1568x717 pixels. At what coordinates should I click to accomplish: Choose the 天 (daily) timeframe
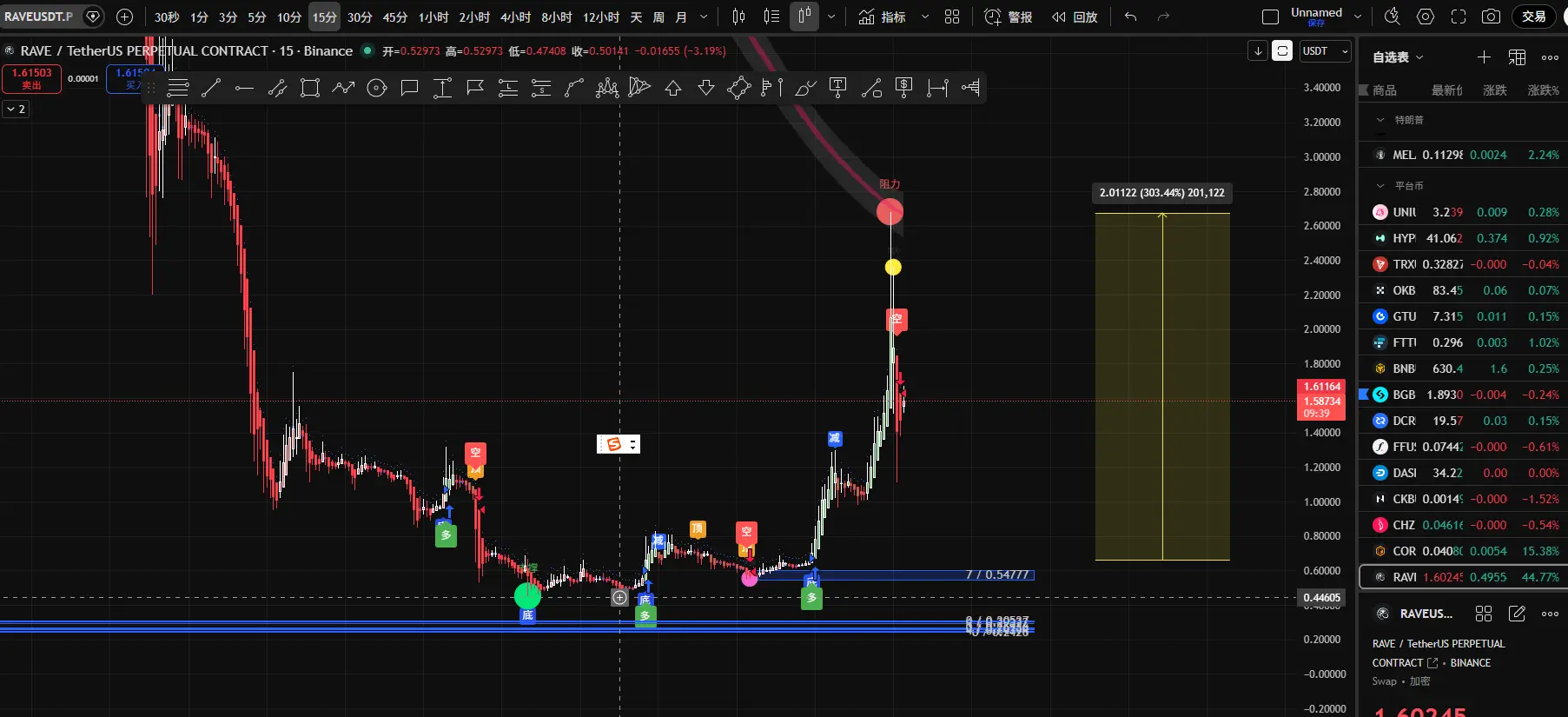pos(636,17)
